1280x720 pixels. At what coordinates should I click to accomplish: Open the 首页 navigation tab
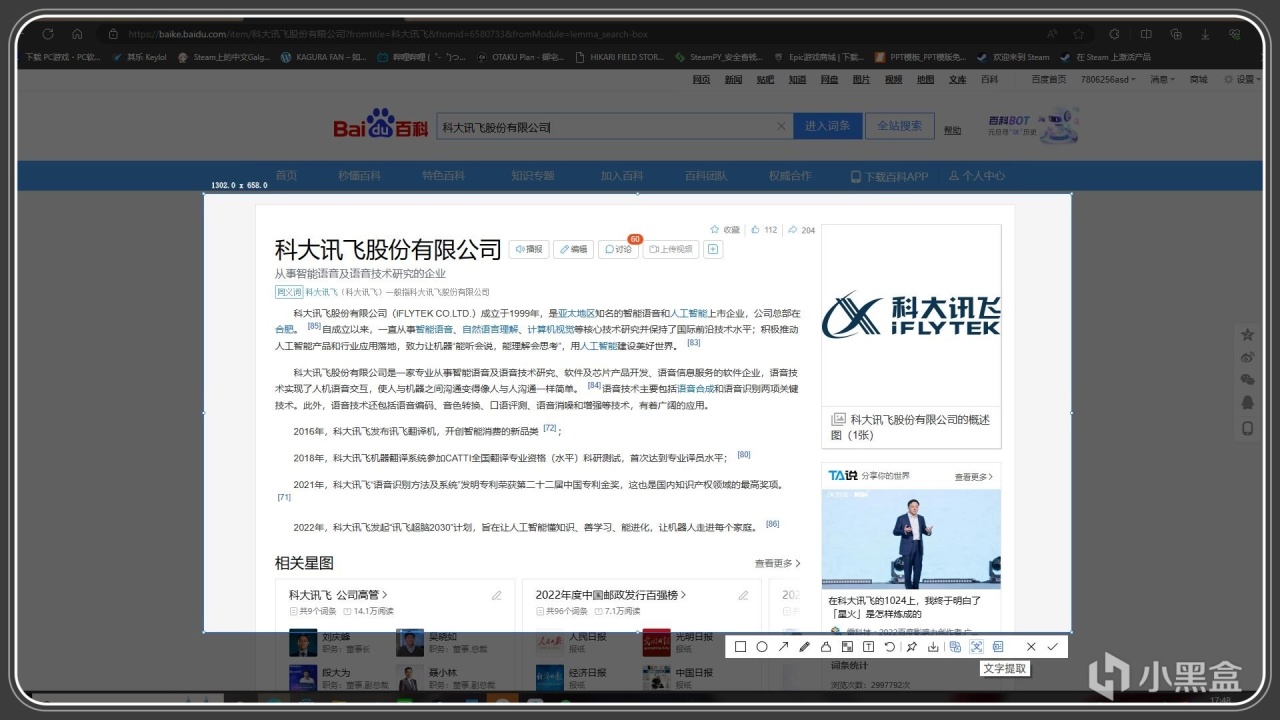(286, 176)
